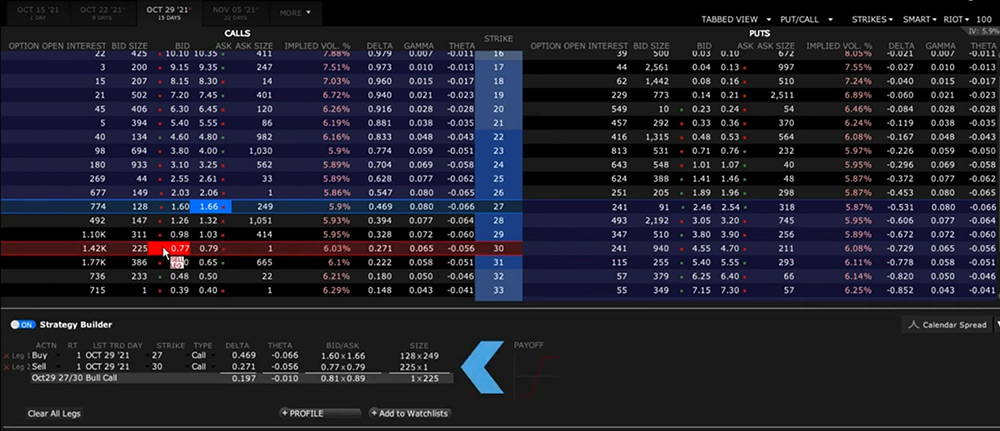The width and height of the screenshot is (1000, 431).
Task: Click the call bid 9.15 at strike 17
Action: click(x=180, y=66)
